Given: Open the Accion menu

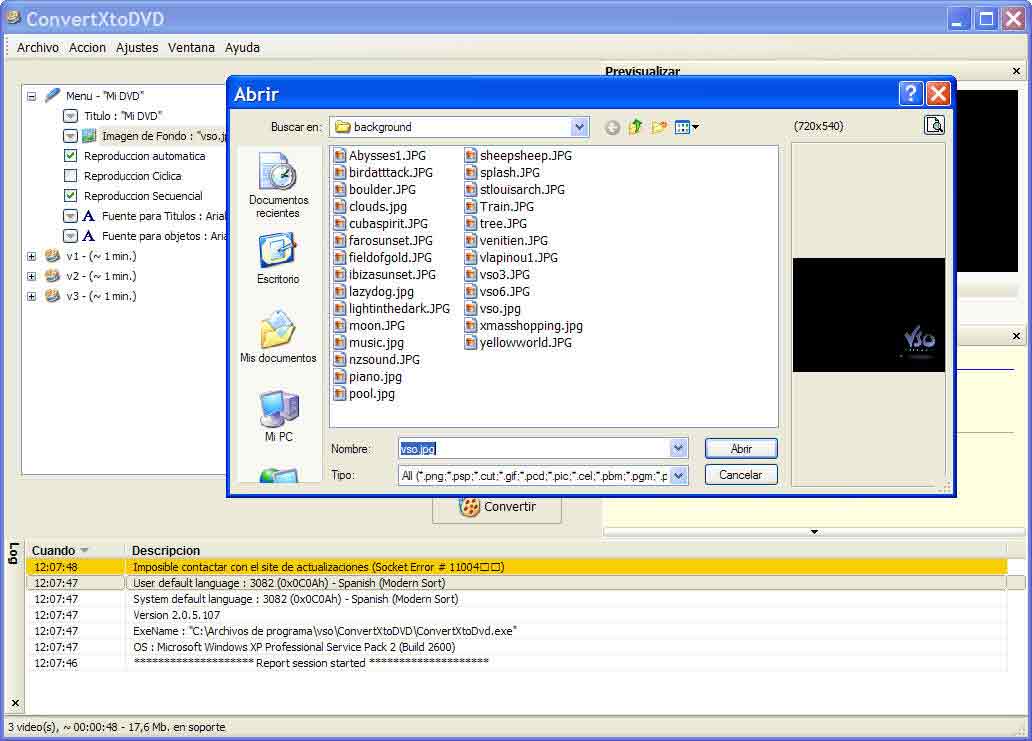Looking at the screenshot, I should coord(87,47).
